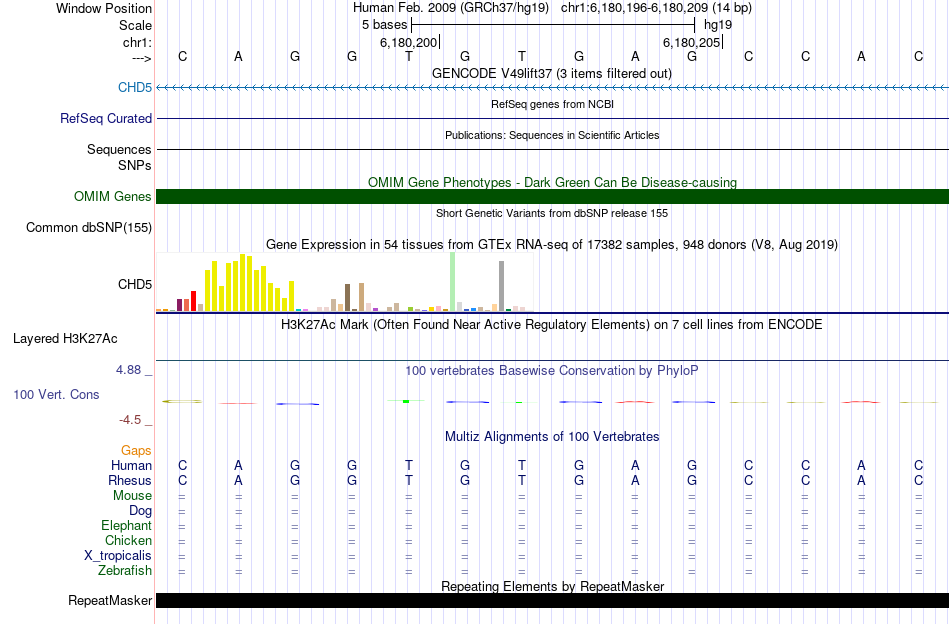This screenshot has height=624, width=950.
Task: Open the RepeatMasker track label
Action: [110, 600]
